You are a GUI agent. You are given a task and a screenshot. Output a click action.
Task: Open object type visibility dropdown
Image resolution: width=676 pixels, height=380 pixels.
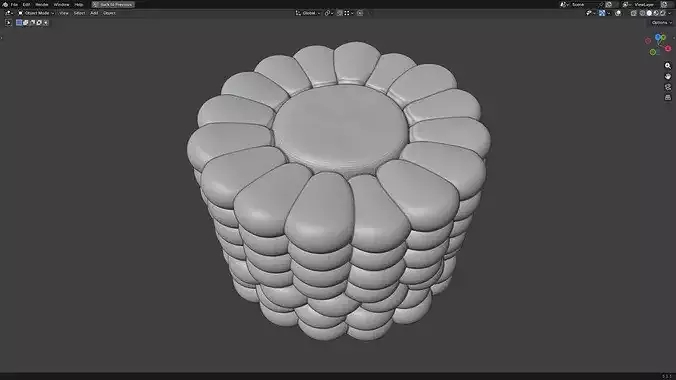click(590, 13)
